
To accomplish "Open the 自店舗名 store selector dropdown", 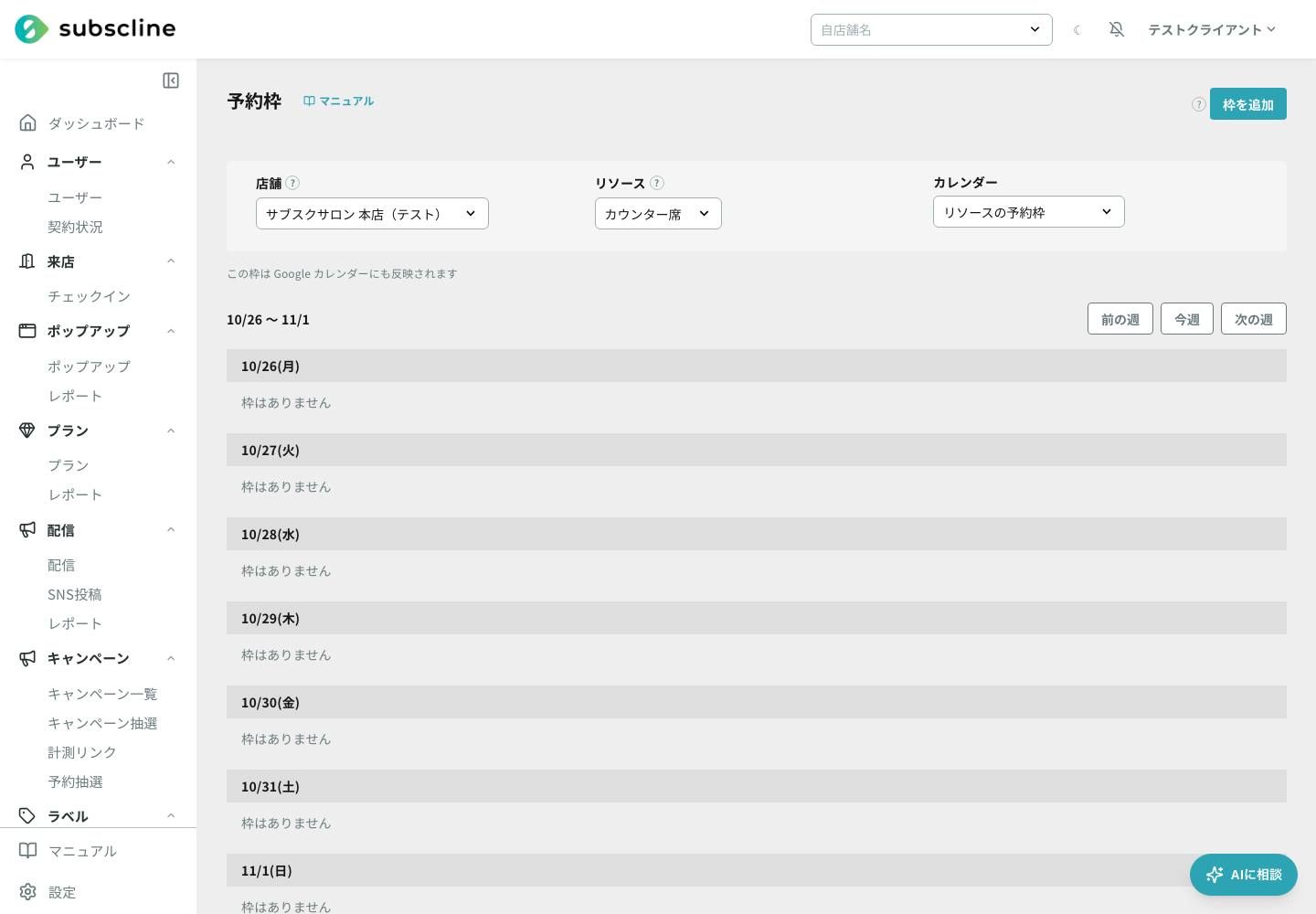I will pos(931,29).
